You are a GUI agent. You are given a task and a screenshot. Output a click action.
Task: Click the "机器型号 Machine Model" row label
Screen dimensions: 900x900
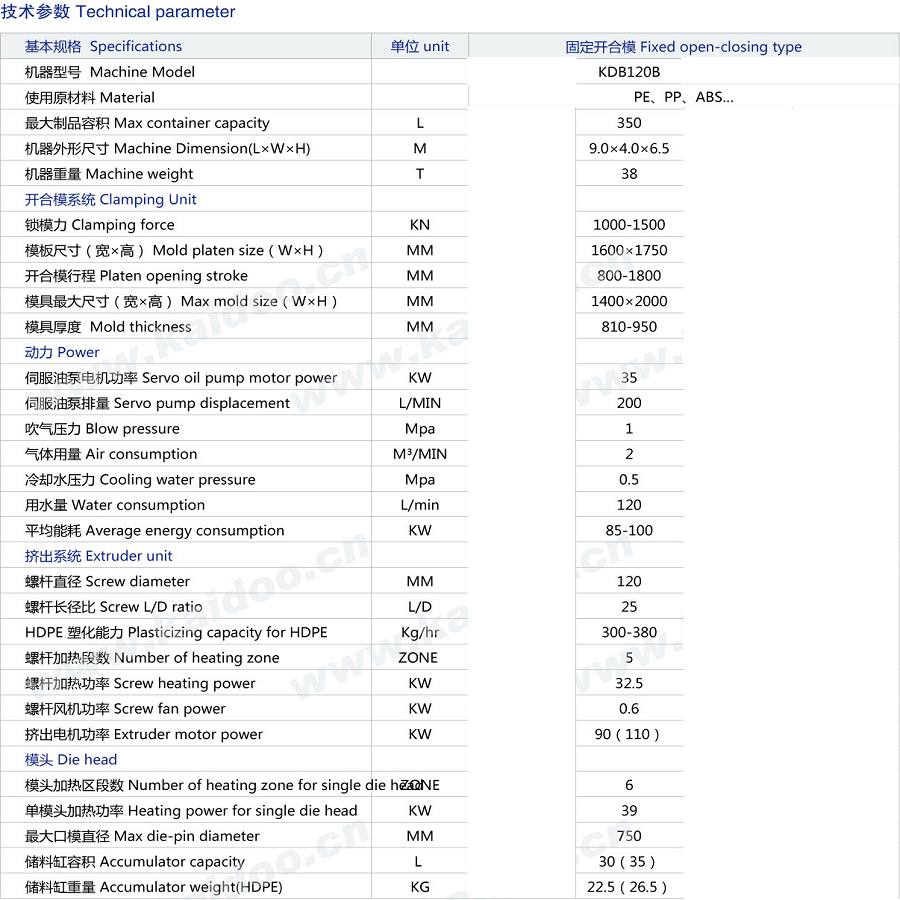tap(110, 72)
